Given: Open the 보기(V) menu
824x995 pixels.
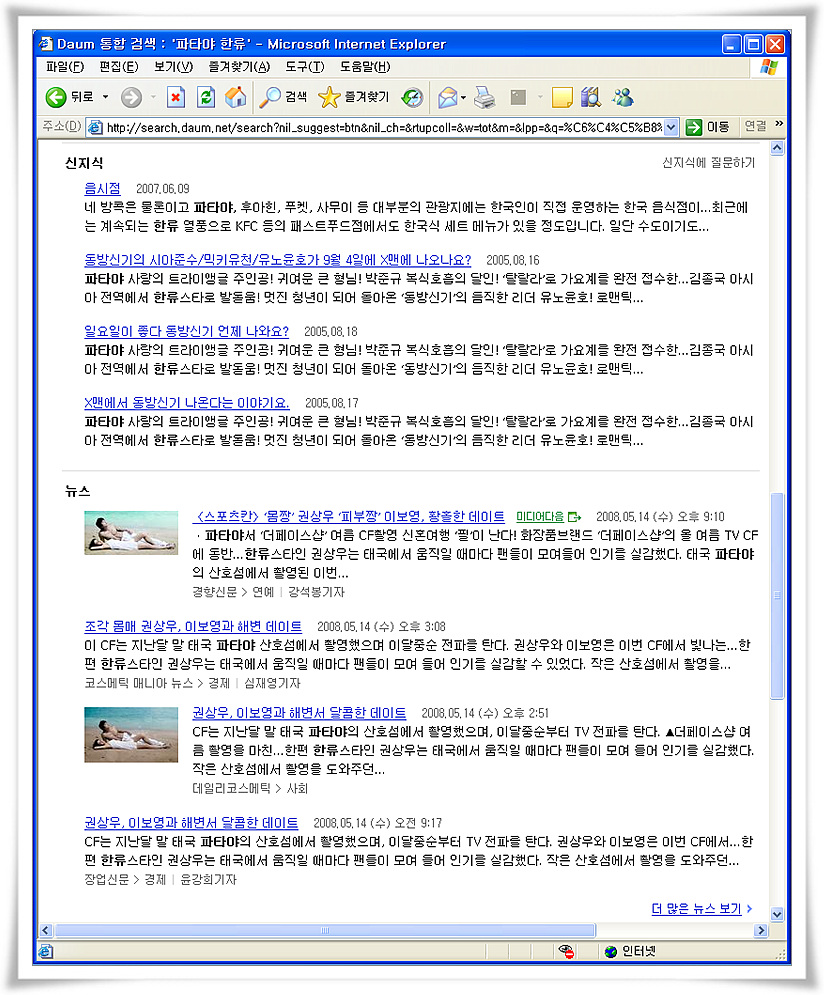Looking at the screenshot, I should click(173, 67).
